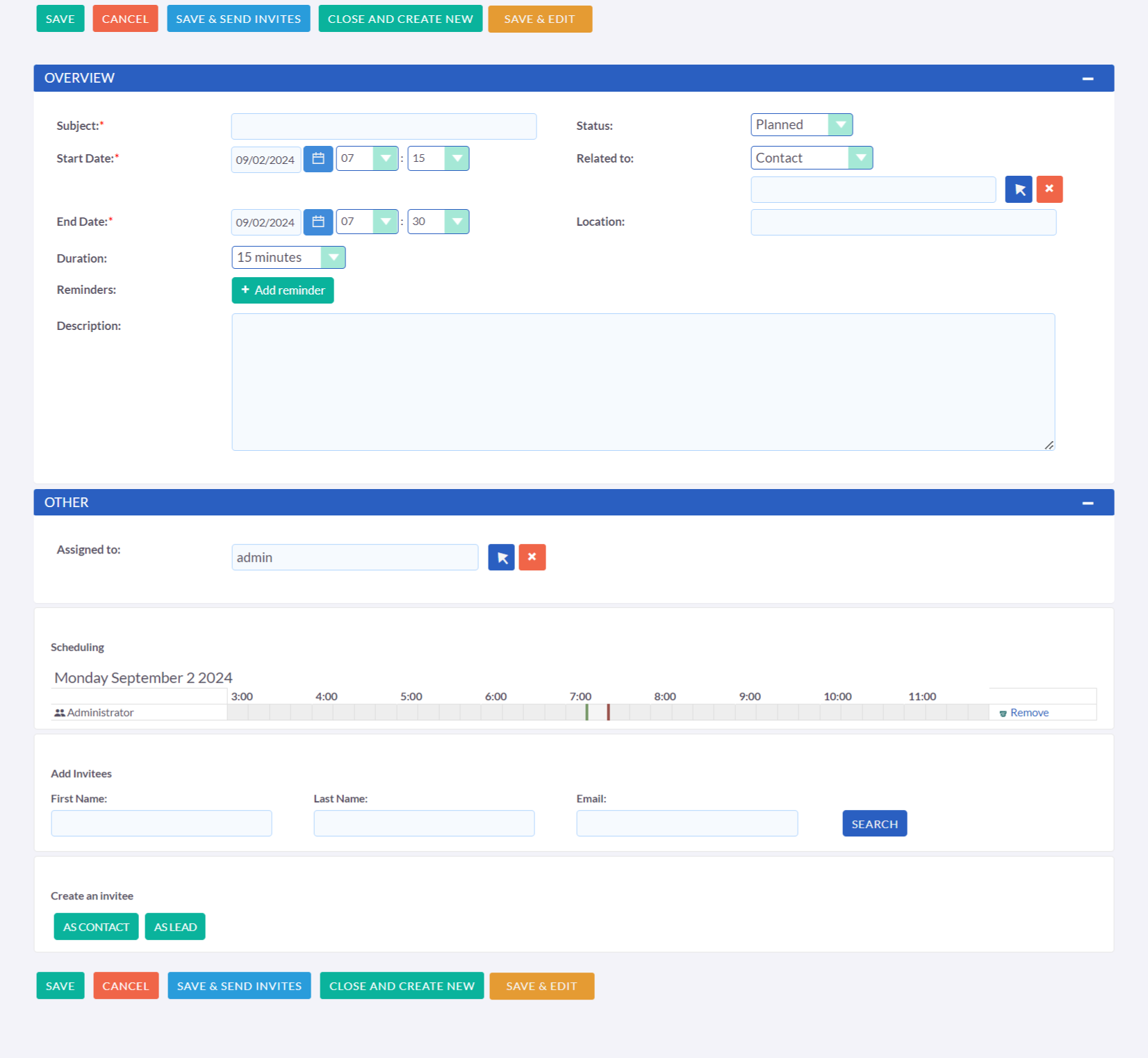Clear the Related to field with X icon
The height and width of the screenshot is (1058, 1148).
click(1049, 190)
